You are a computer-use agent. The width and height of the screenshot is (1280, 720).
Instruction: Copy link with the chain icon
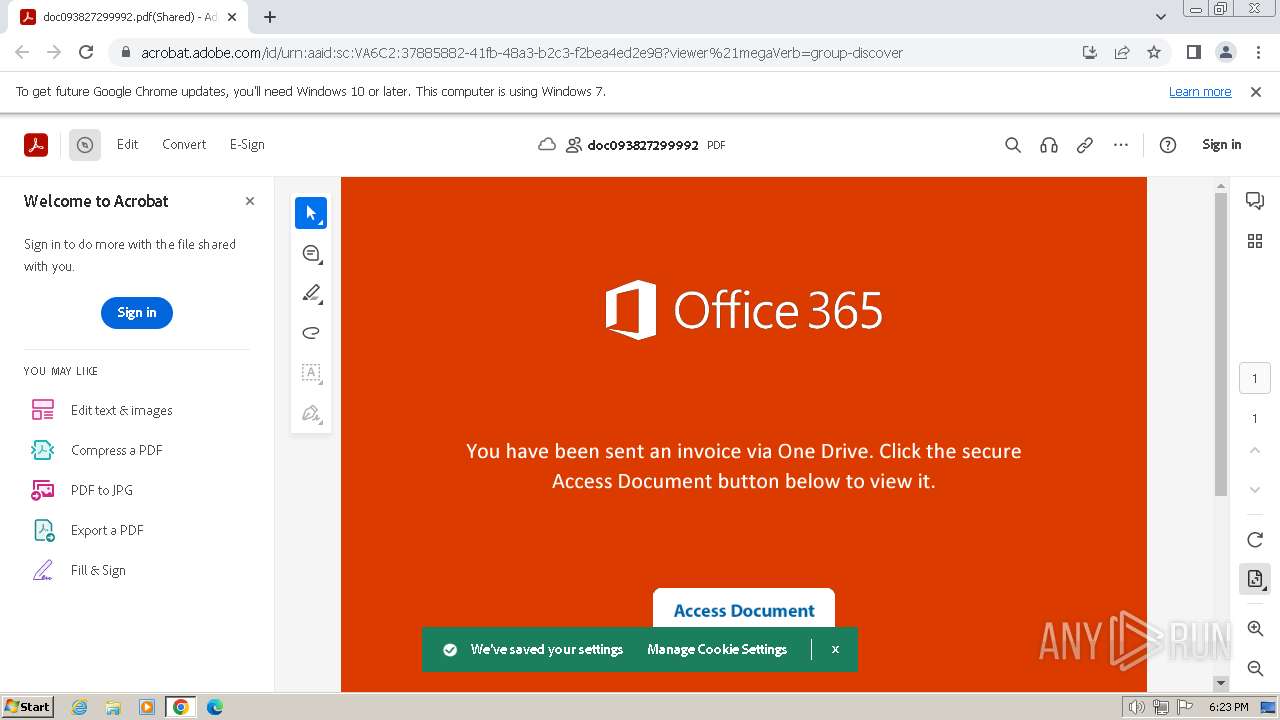coord(1085,145)
